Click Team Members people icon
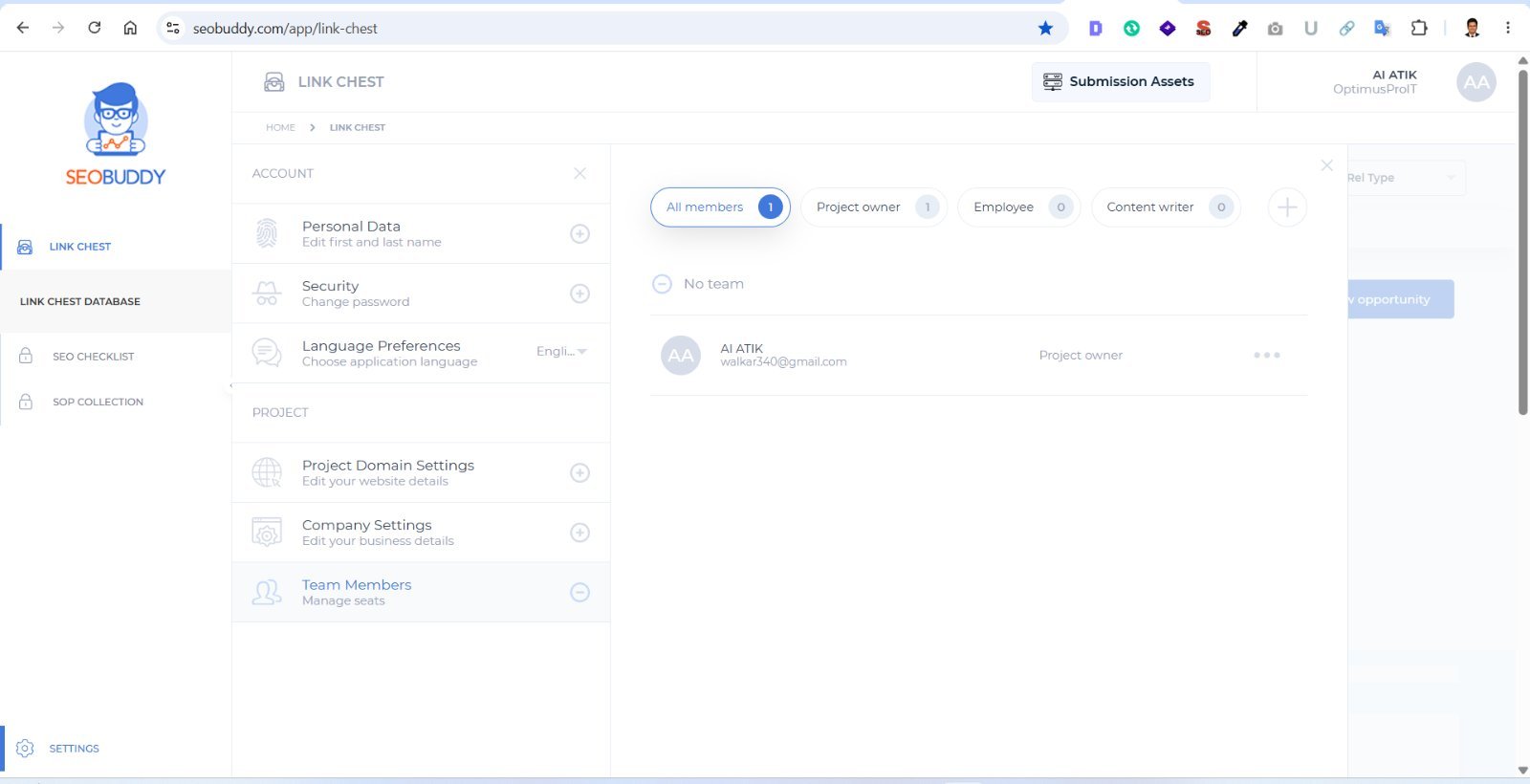1530x784 pixels. click(267, 592)
